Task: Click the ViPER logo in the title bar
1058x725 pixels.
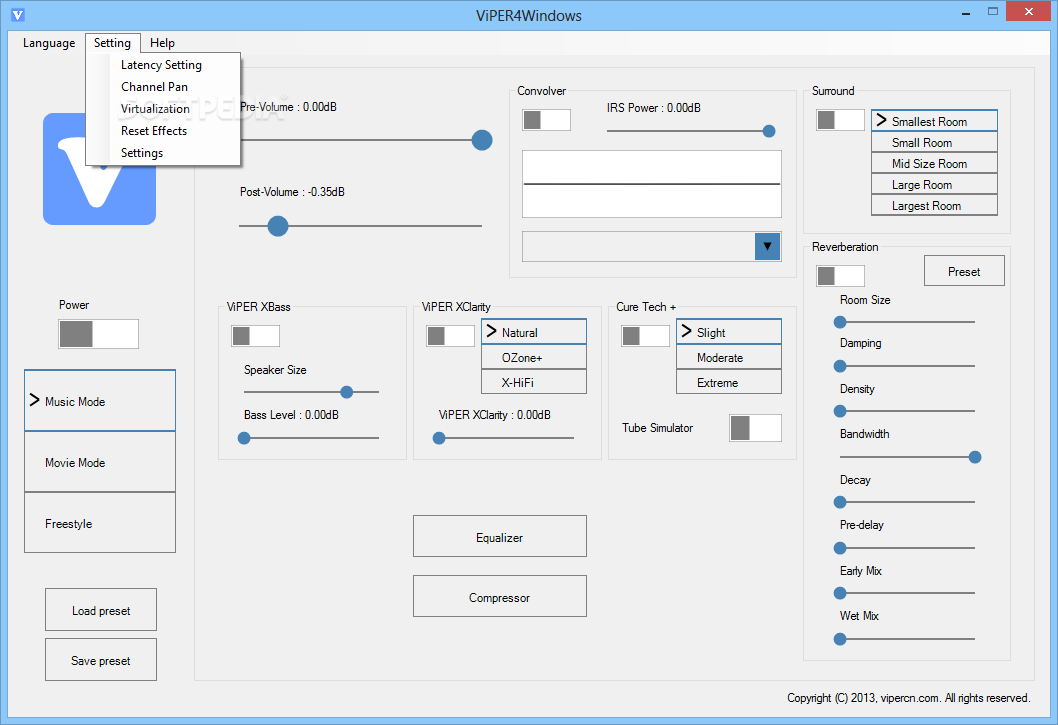Action: tap(17, 15)
